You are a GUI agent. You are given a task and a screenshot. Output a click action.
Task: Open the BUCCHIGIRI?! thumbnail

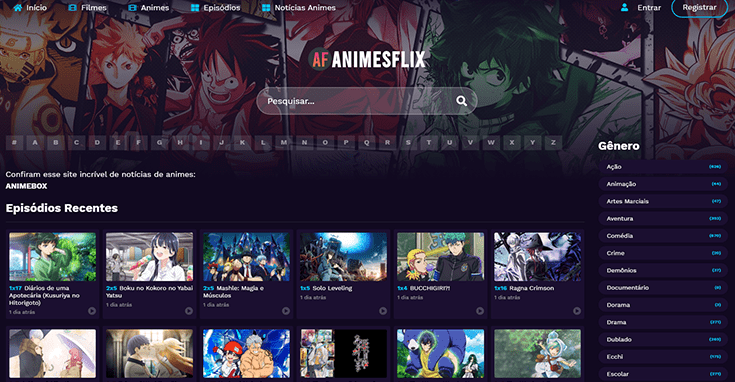point(441,257)
